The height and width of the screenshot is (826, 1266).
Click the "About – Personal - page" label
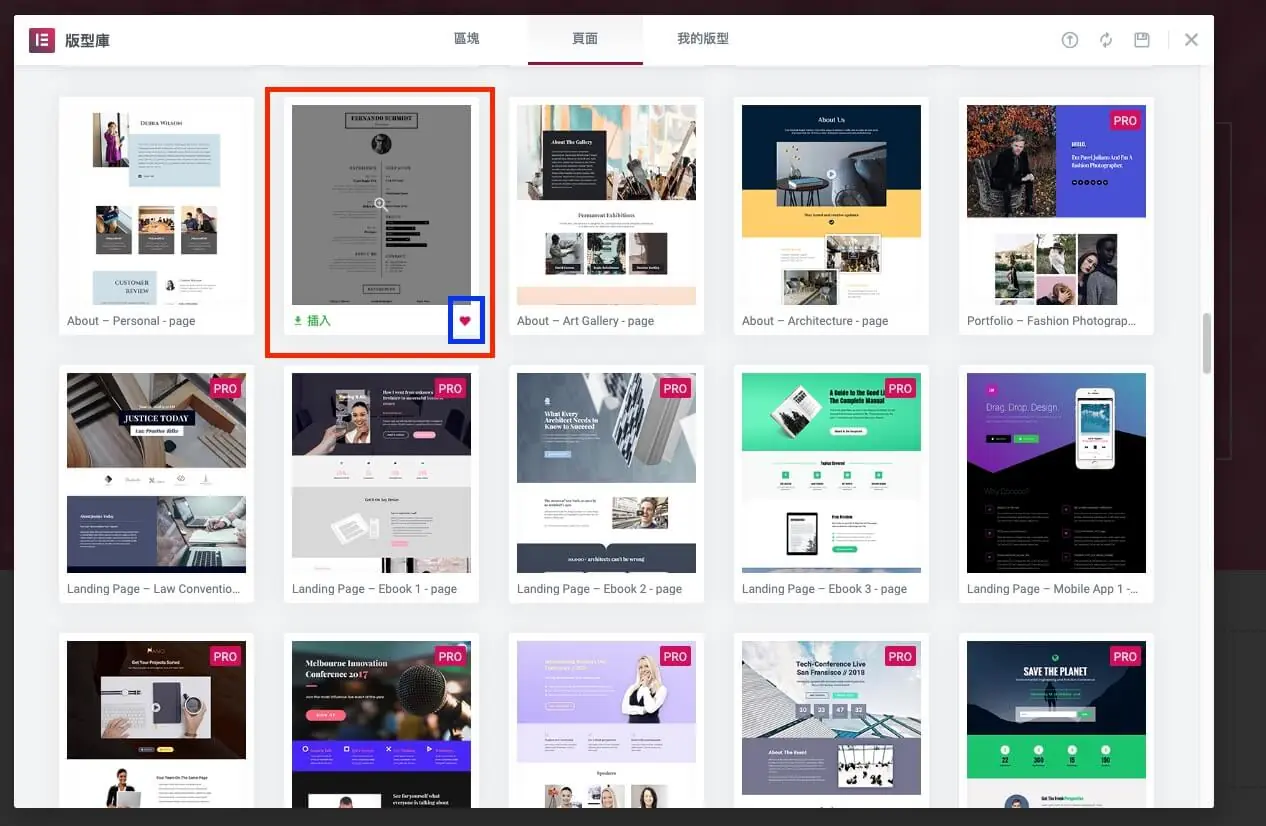pos(131,321)
